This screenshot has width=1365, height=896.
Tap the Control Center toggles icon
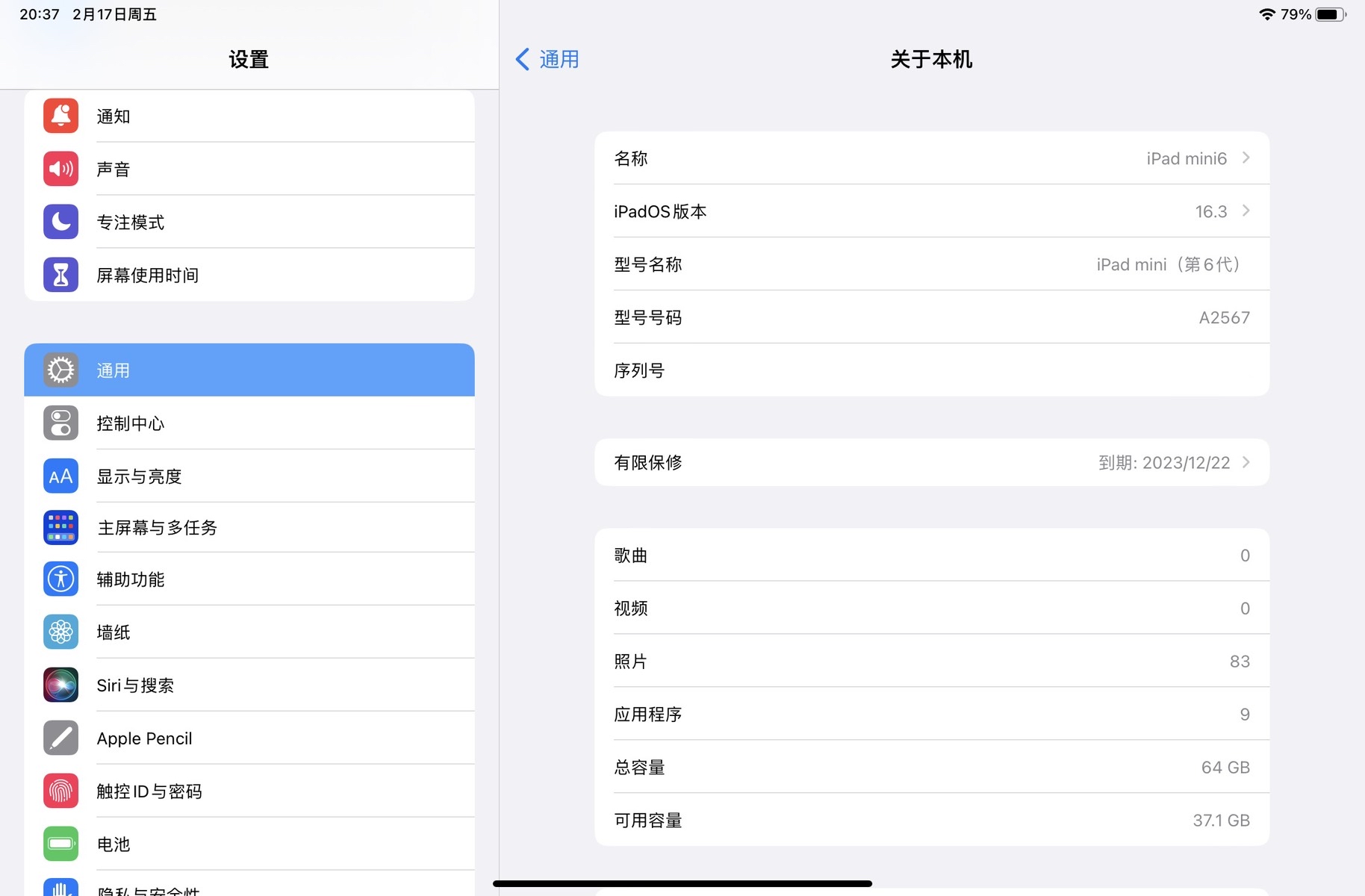click(60, 423)
